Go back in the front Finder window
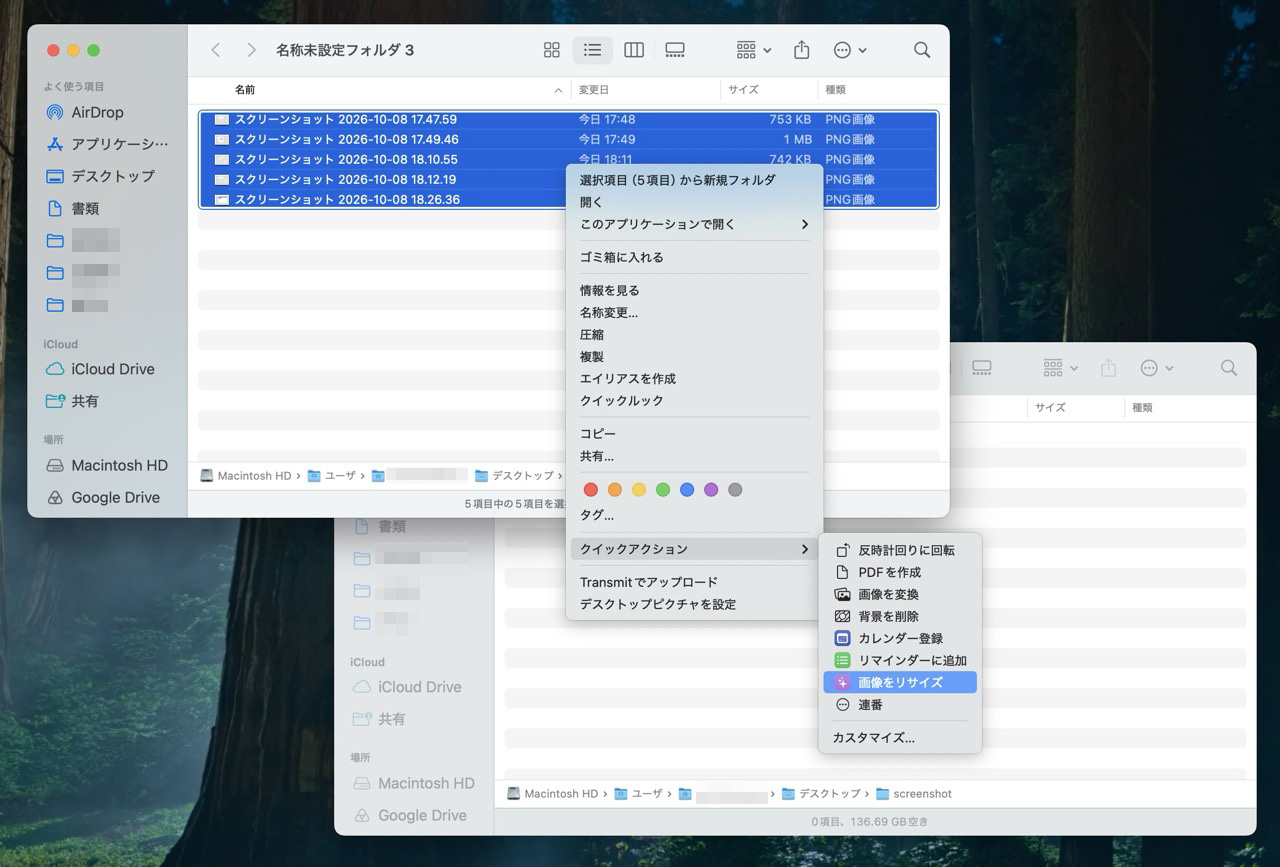The image size is (1280, 867). pyautogui.click(x=216, y=50)
